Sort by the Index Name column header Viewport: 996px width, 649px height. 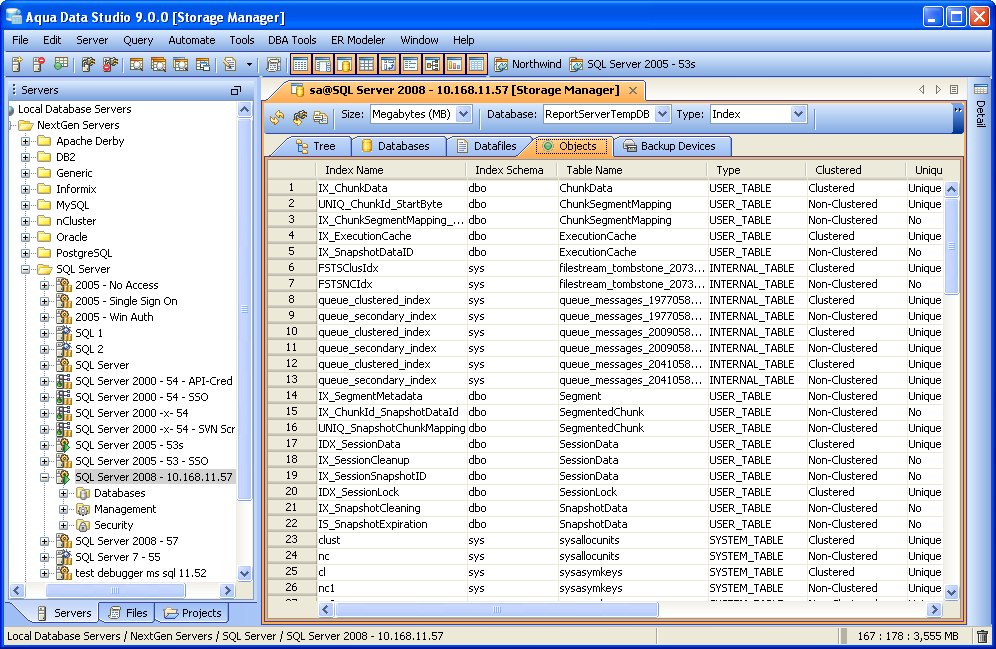(x=391, y=170)
